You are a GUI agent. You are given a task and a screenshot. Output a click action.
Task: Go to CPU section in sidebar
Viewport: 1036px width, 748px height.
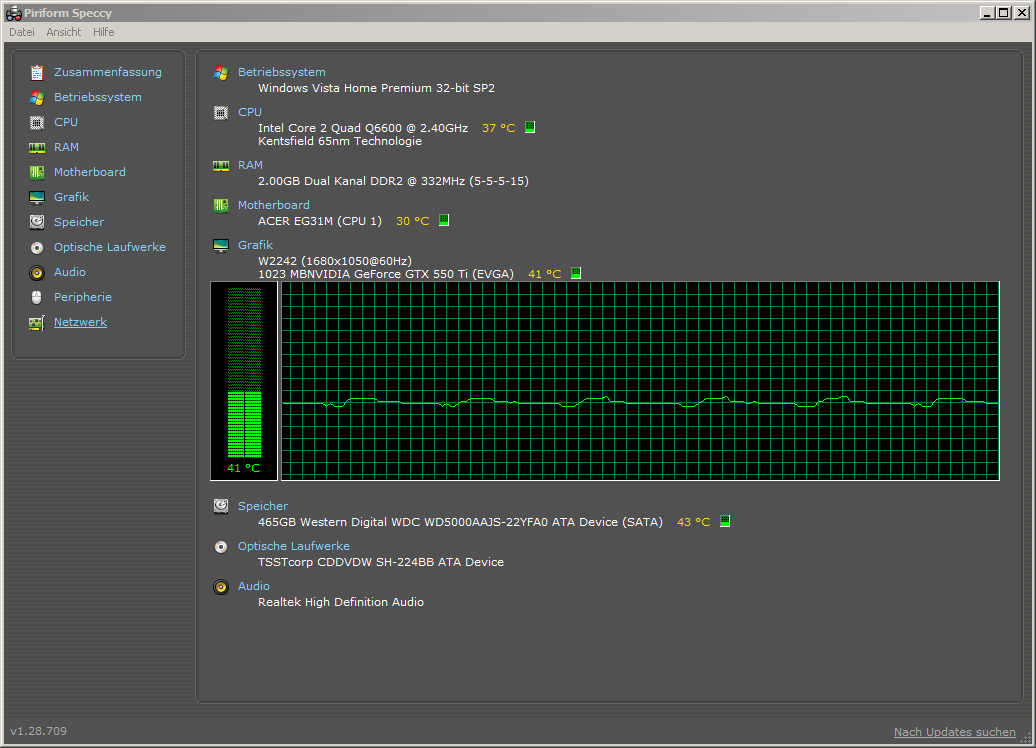coord(66,122)
